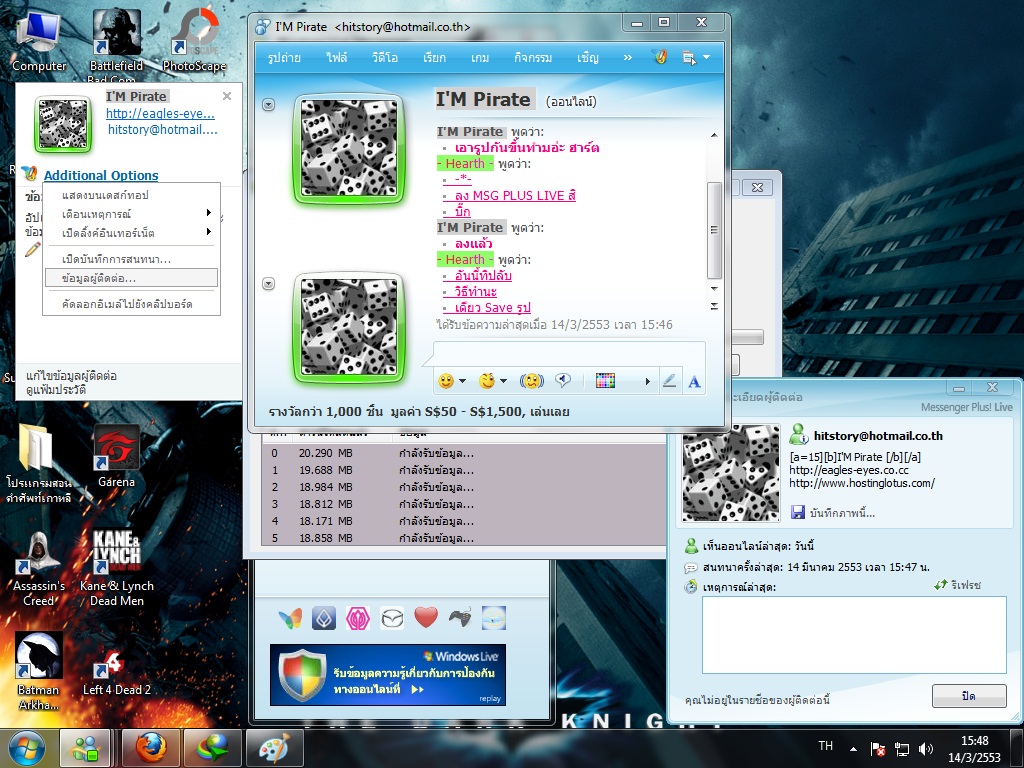Image resolution: width=1024 pixels, height=768 pixels.
Task: Open PhotoScape desktop shortcut
Action: tap(195, 39)
